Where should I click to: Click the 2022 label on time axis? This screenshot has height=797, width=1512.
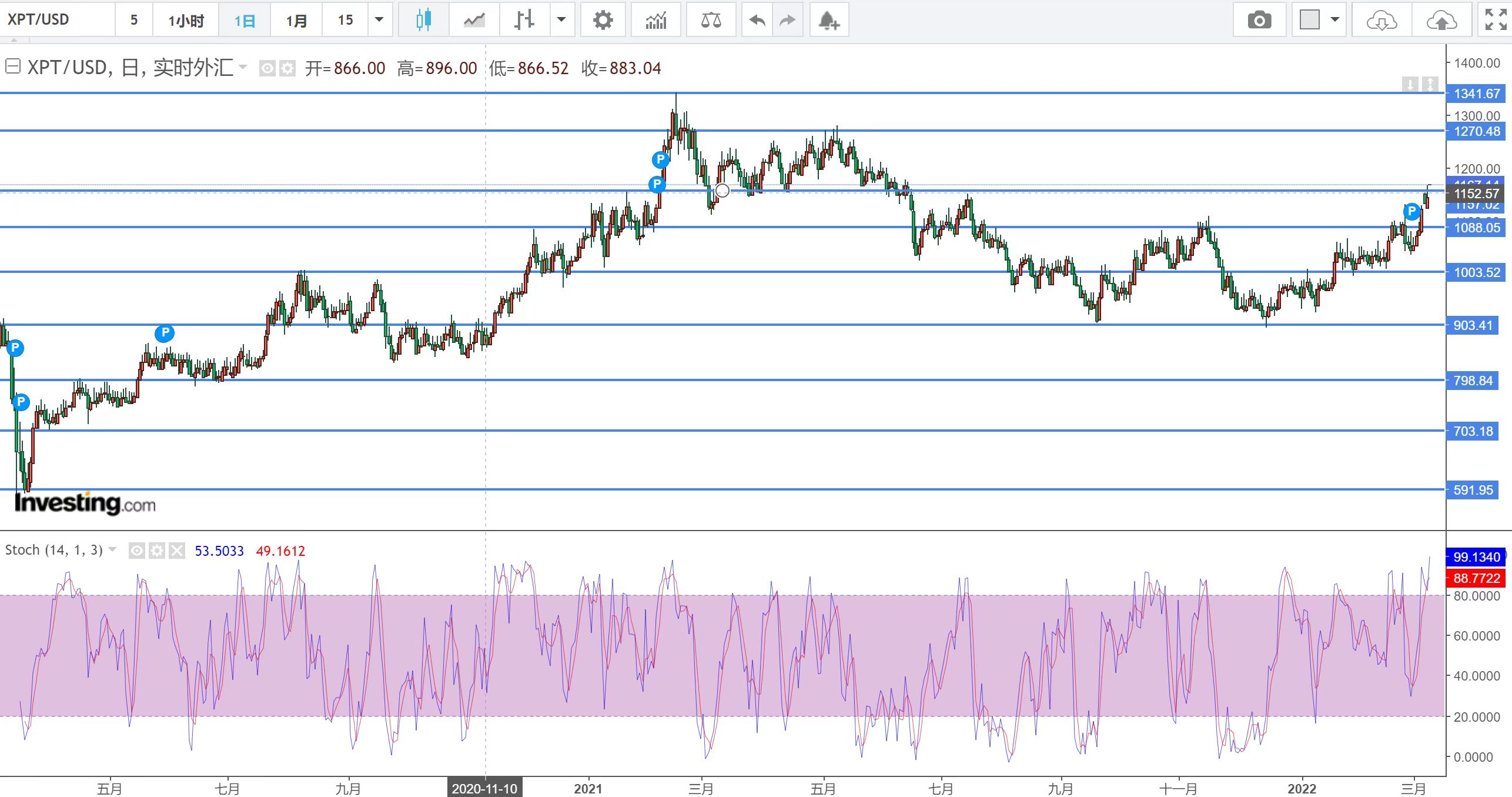point(1302,789)
